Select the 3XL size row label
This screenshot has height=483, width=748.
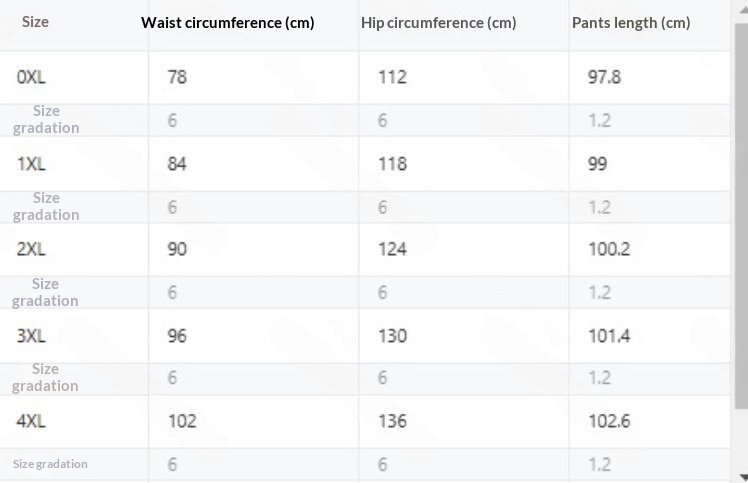tap(31, 335)
